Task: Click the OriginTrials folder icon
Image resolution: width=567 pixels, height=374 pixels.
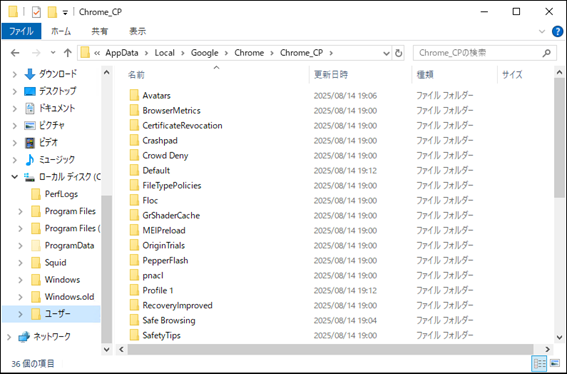Action: (134, 245)
